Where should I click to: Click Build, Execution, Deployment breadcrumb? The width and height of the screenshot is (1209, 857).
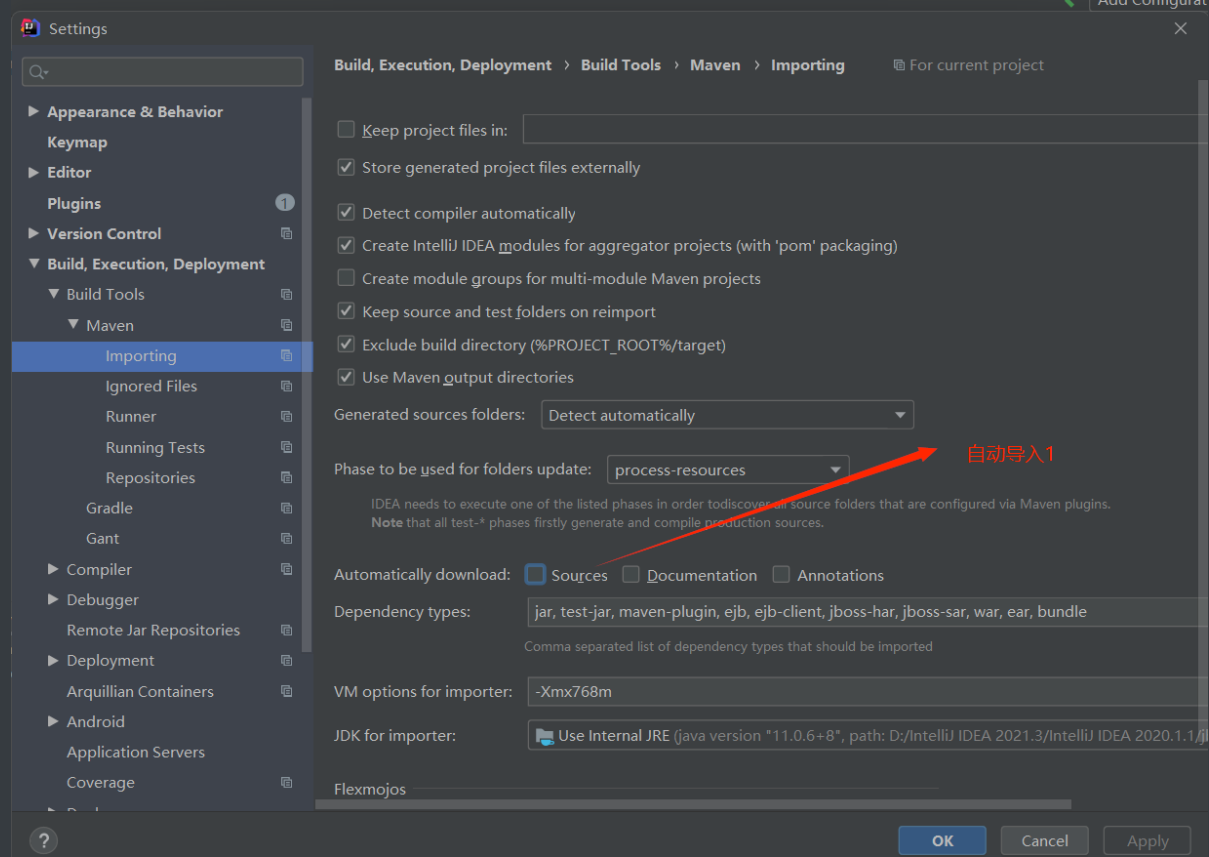click(x=443, y=65)
